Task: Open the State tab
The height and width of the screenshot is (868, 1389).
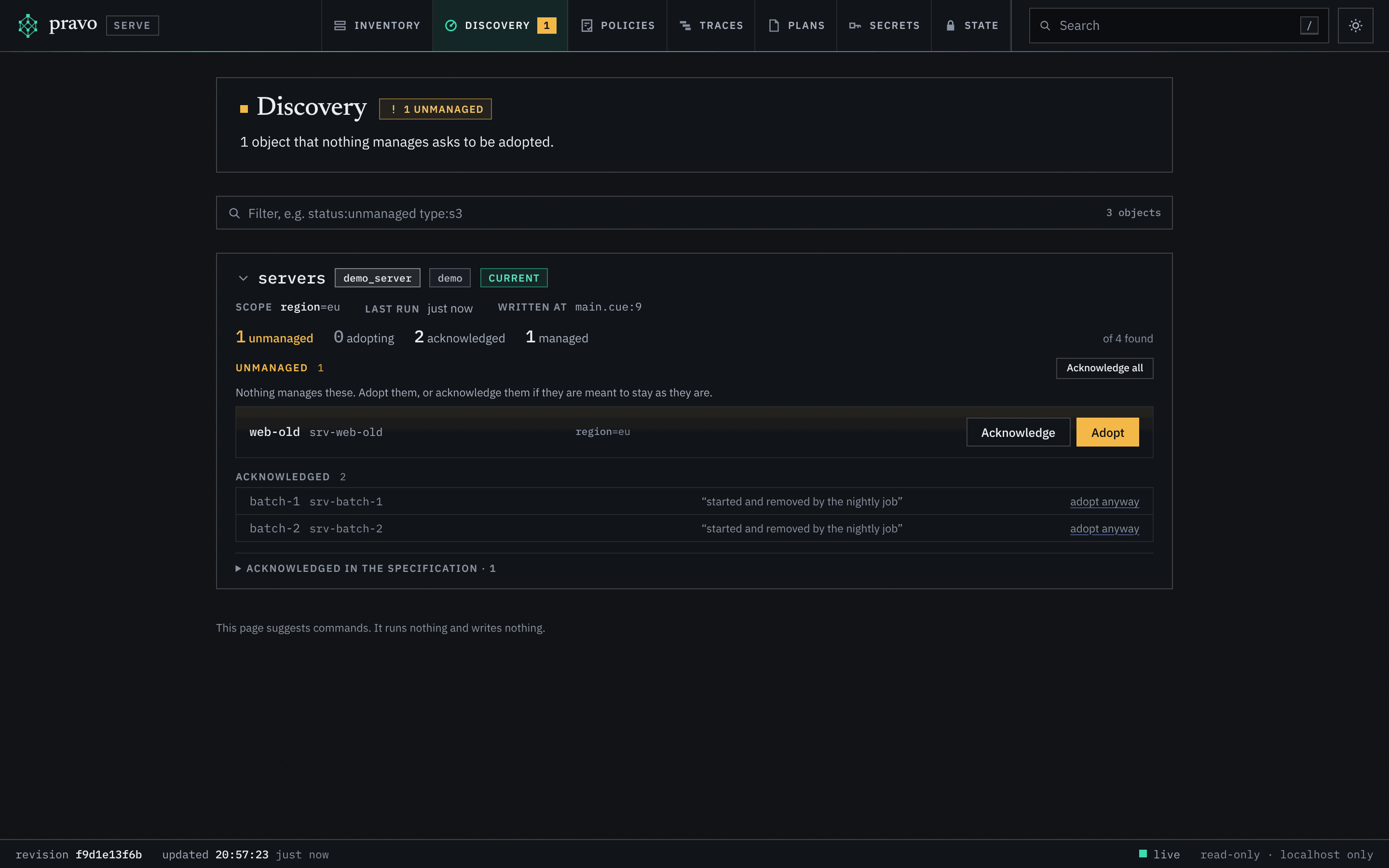Action: (x=971, y=25)
